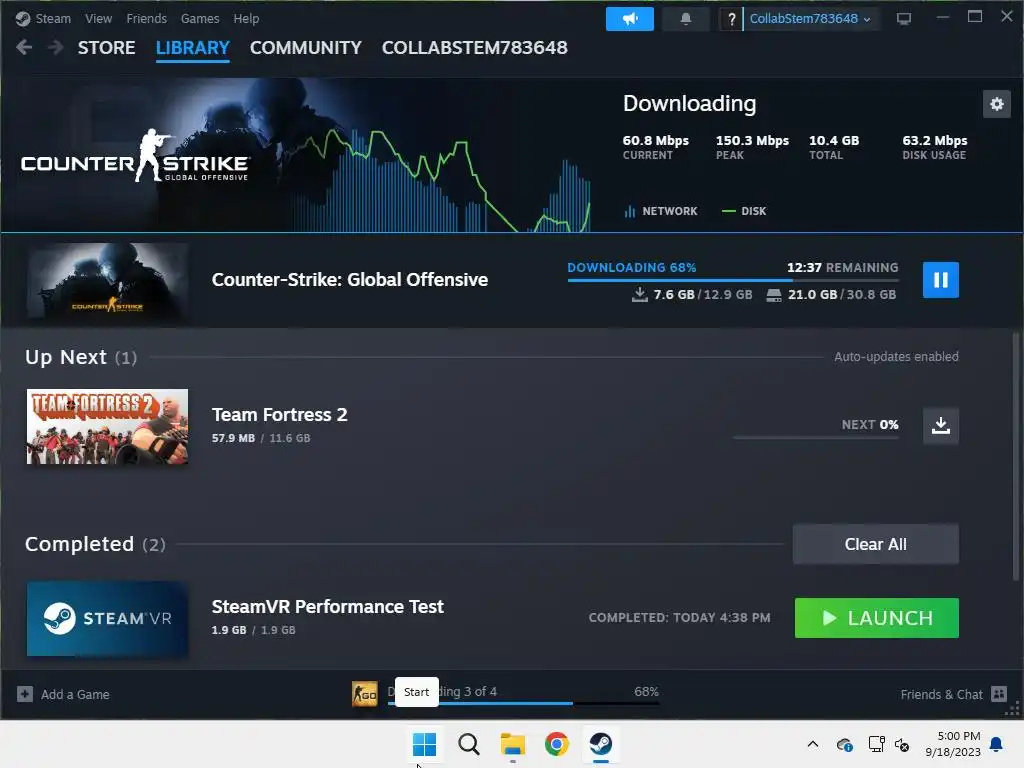Click the DISK graph legend
This screenshot has height=768, width=1024.
tap(744, 211)
